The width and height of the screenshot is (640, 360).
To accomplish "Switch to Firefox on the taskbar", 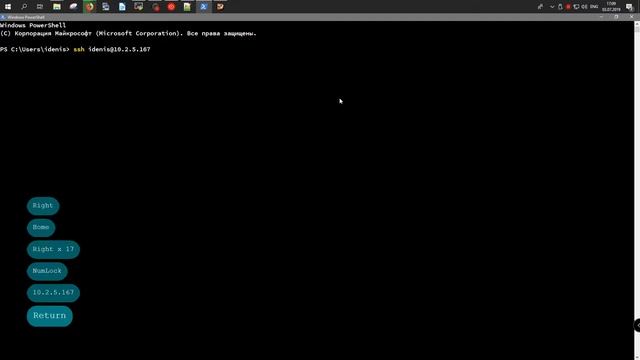I will pos(89,7).
